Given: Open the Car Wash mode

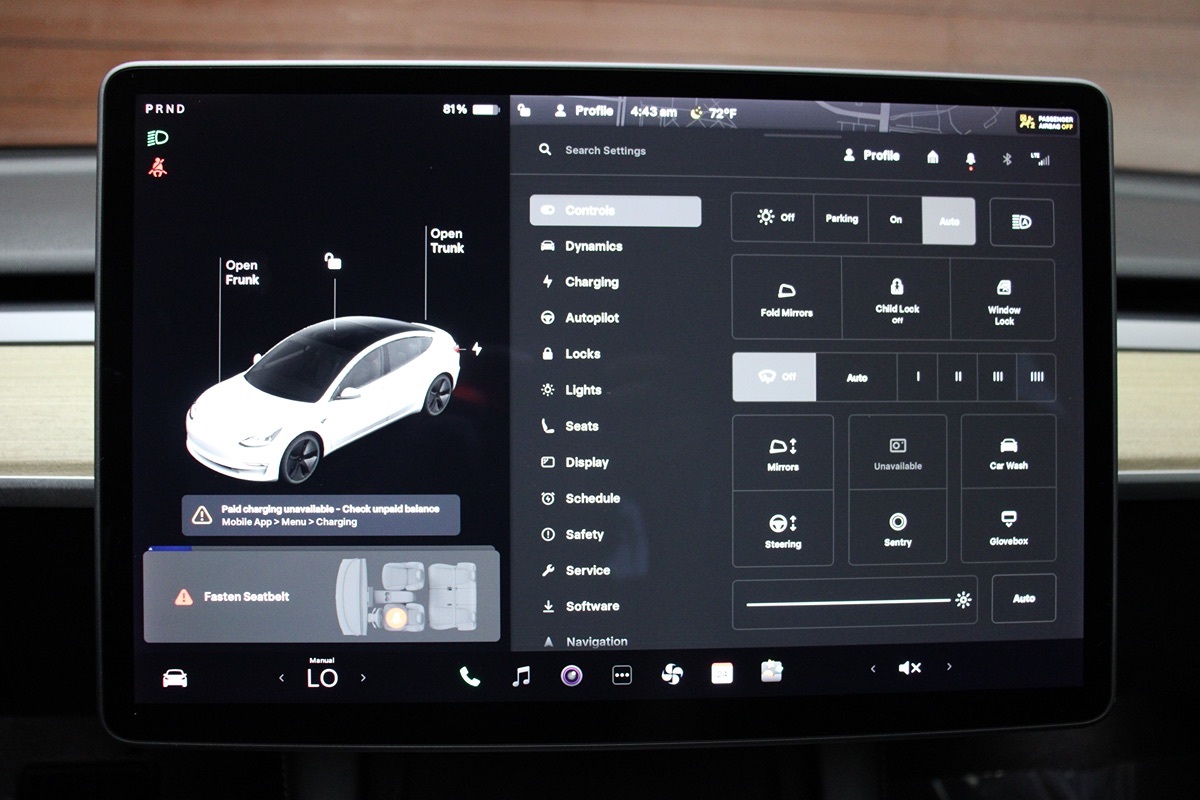Looking at the screenshot, I should coord(1008,452).
